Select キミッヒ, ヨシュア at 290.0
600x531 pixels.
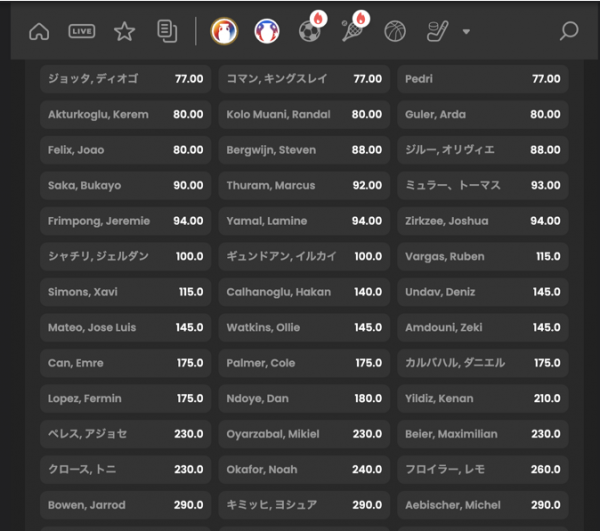(x=304, y=505)
